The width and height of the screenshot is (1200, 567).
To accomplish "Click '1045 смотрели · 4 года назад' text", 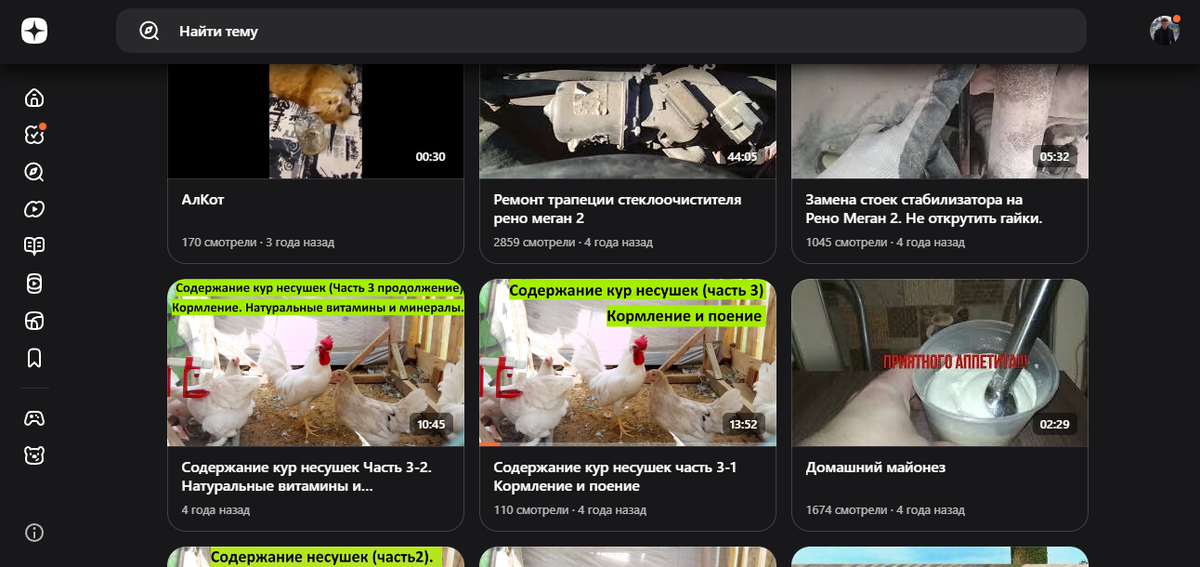I will [885, 242].
